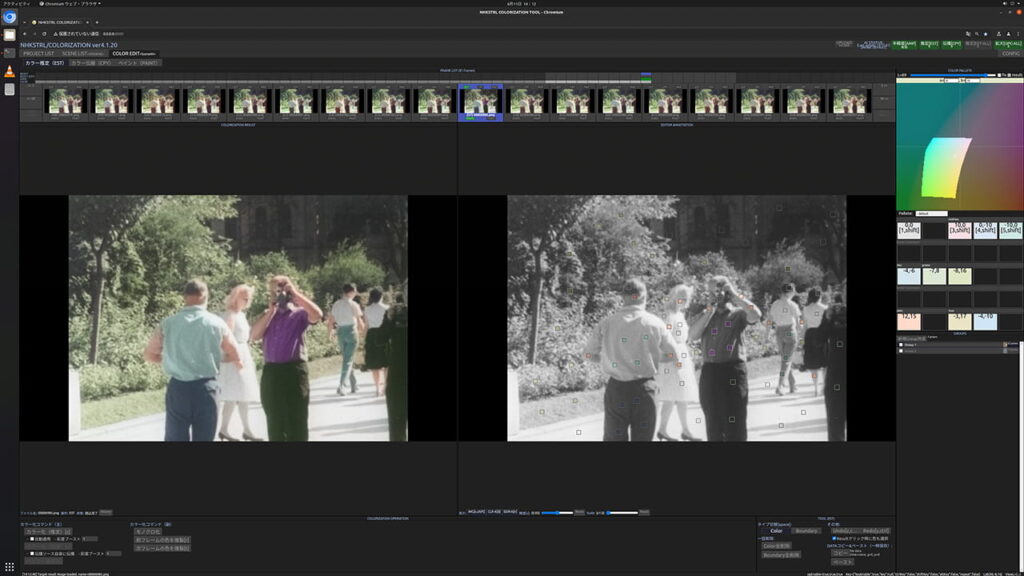
Task: Launch VLC media player from dock
Action: coord(9,71)
